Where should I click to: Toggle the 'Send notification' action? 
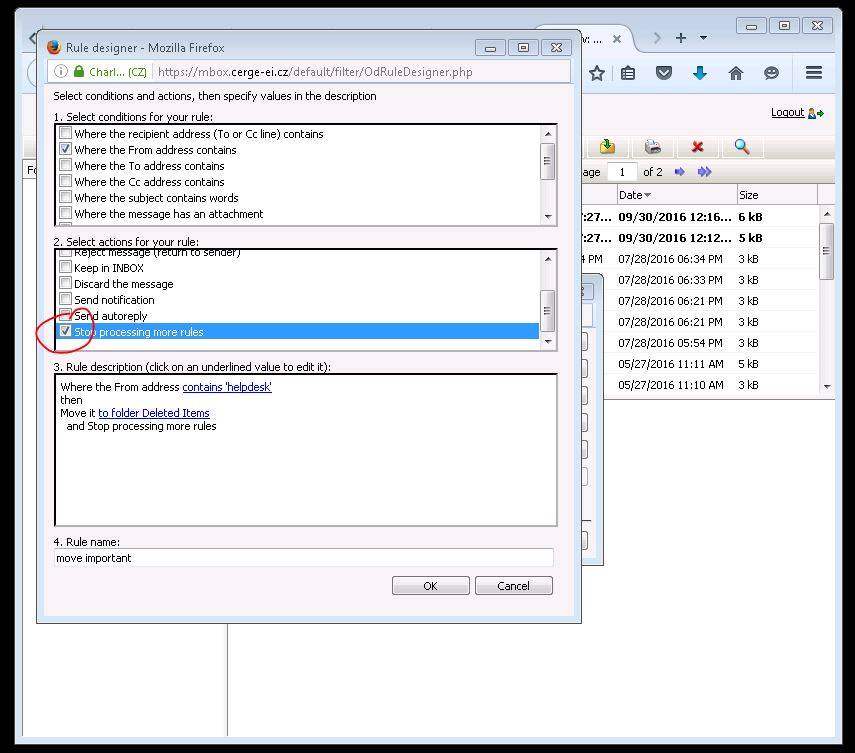click(65, 299)
